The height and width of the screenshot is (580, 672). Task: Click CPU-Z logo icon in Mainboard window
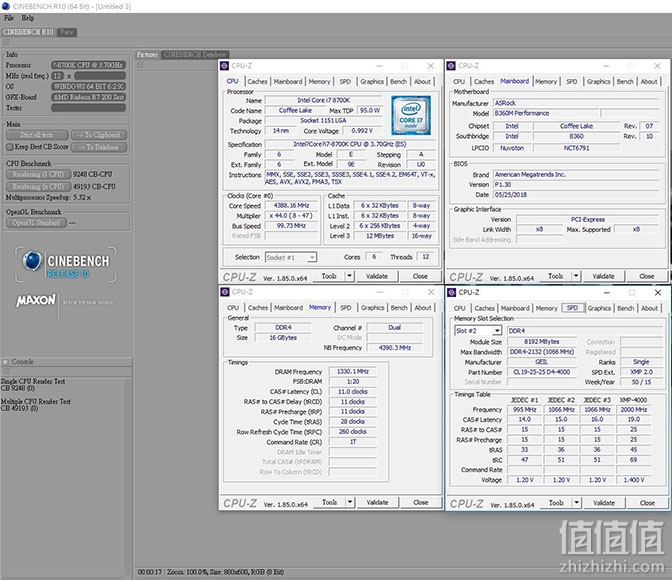[x=451, y=66]
